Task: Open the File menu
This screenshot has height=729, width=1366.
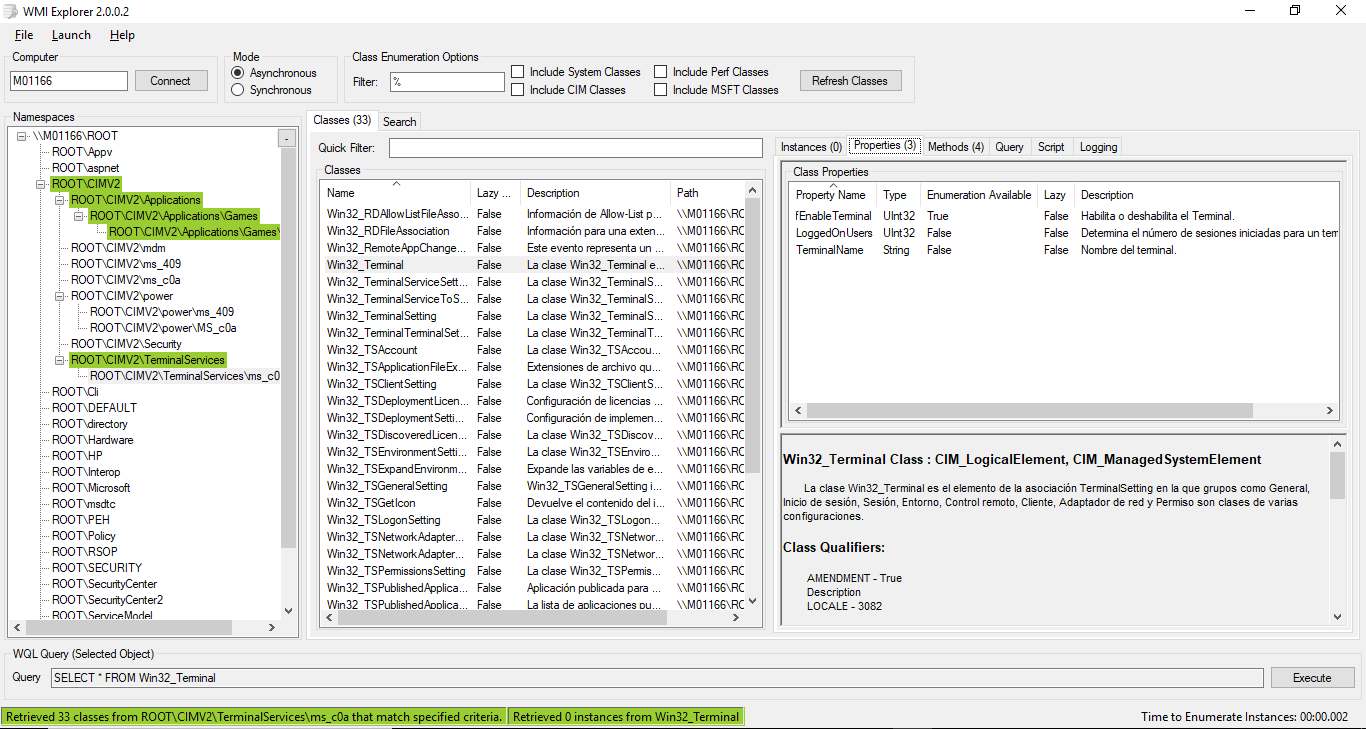Action: [x=24, y=35]
